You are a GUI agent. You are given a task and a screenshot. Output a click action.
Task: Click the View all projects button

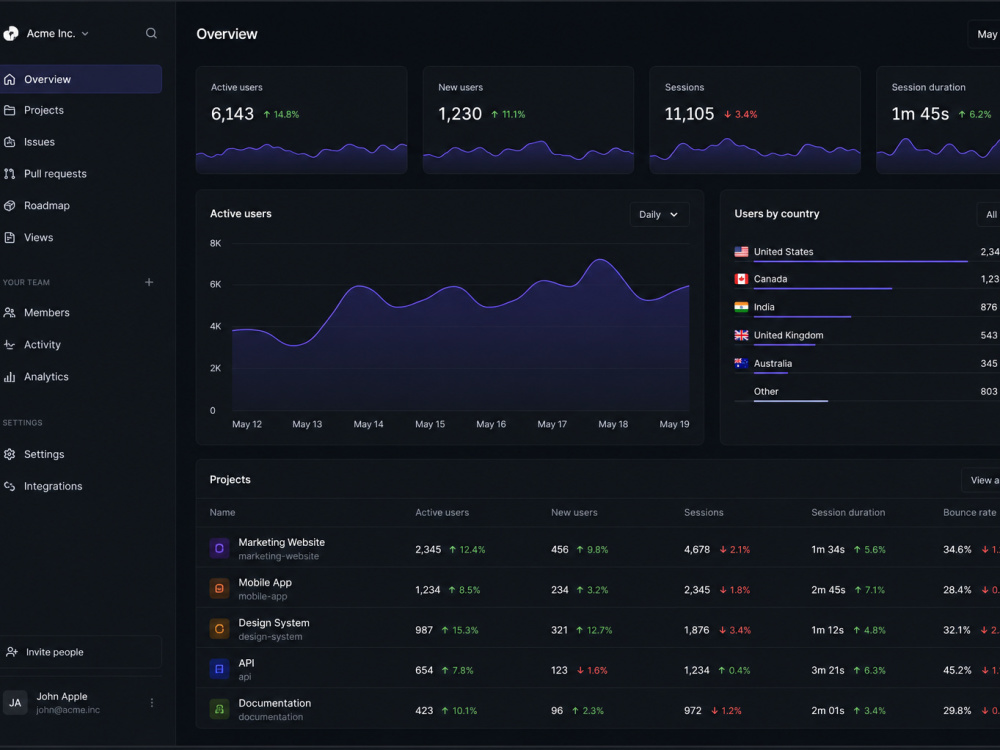[x=981, y=480]
